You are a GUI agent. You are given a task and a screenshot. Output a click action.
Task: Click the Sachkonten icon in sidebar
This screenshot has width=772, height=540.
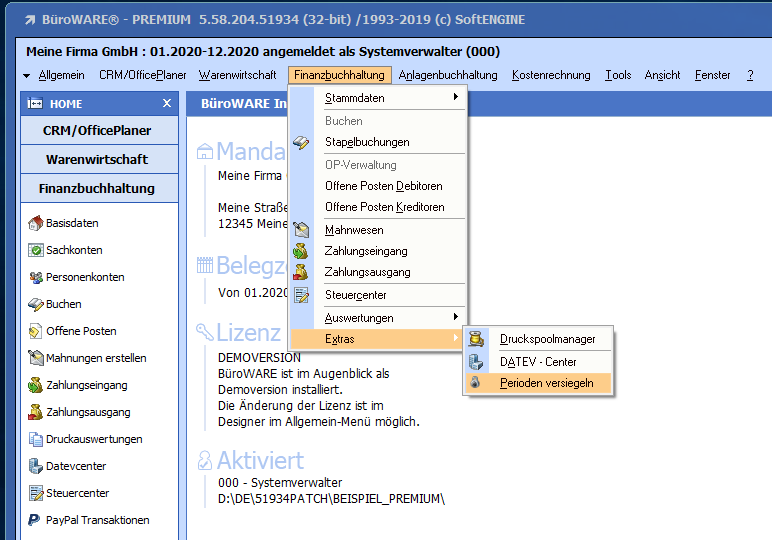click(35, 250)
